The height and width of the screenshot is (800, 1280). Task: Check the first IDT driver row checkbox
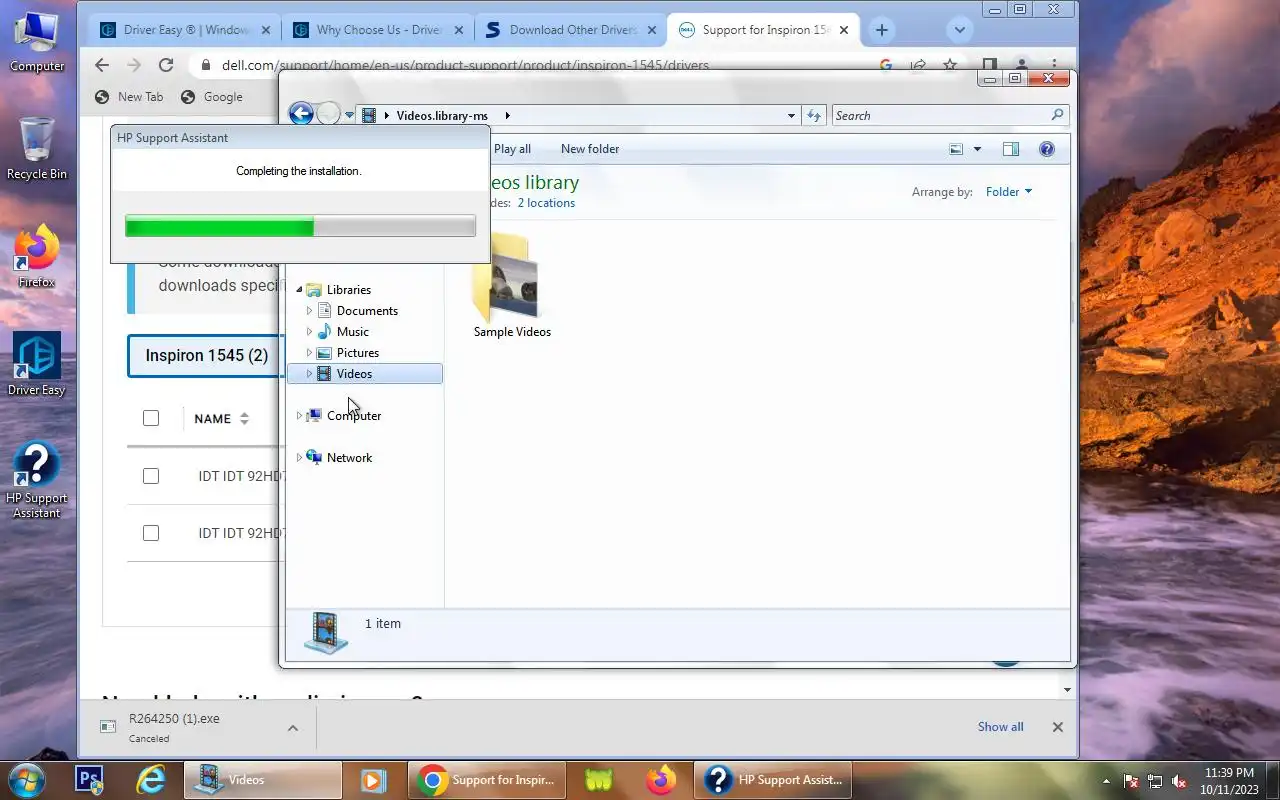(151, 476)
